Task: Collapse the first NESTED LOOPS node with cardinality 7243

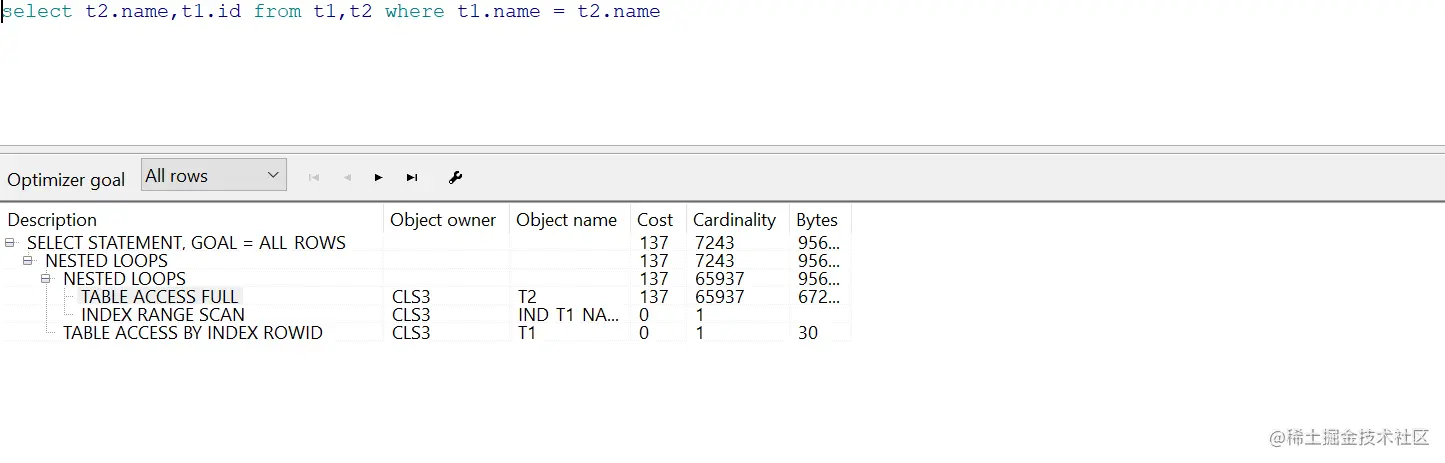Action: click(x=28, y=261)
